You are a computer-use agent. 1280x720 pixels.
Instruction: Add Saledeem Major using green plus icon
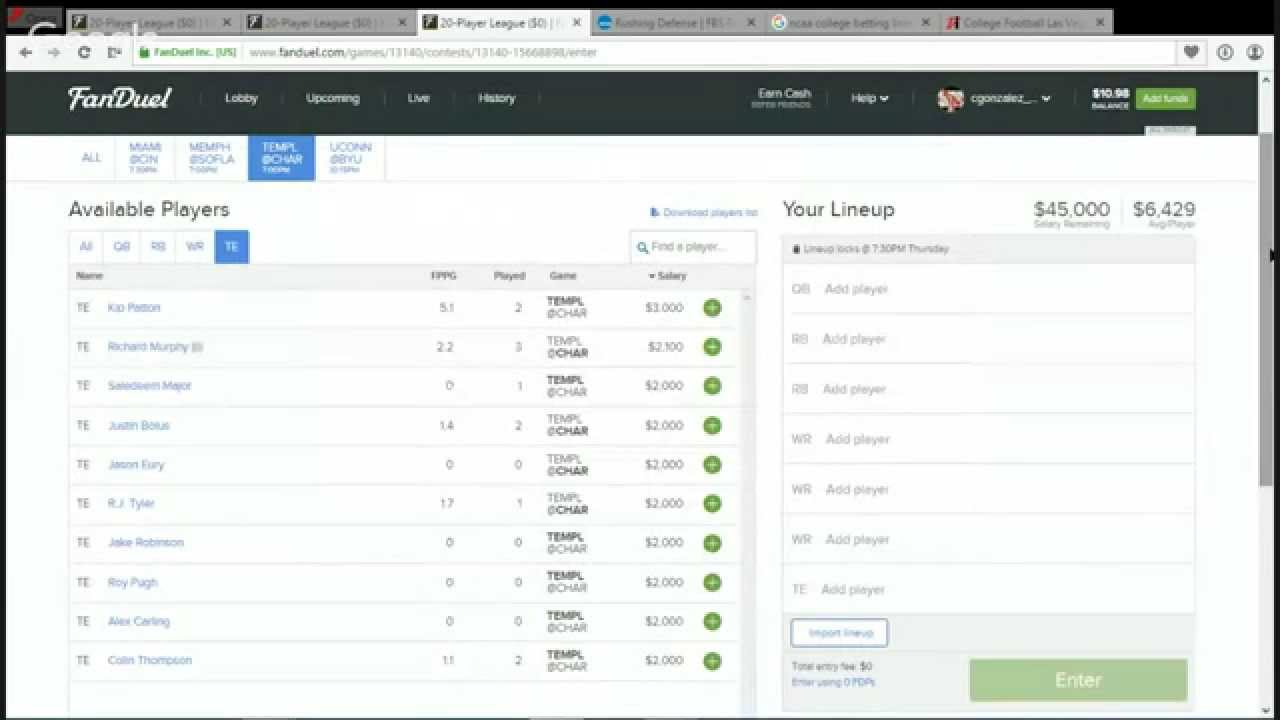(712, 386)
